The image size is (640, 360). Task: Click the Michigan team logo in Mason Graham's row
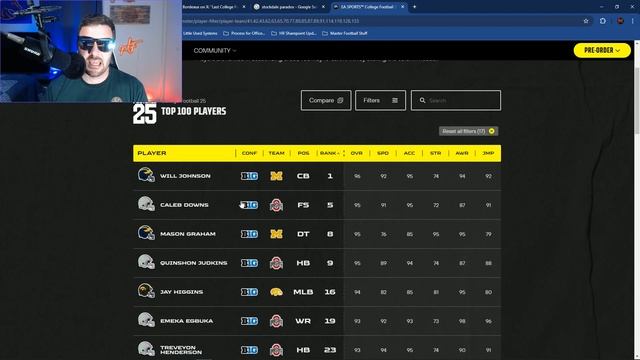276,234
